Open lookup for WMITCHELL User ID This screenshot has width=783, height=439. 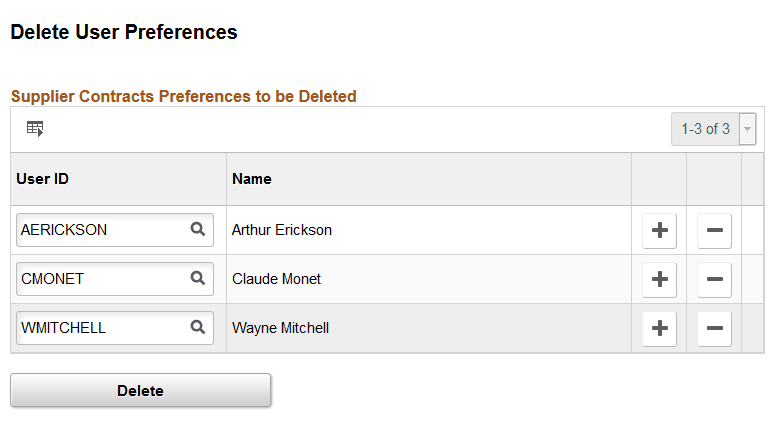198,327
